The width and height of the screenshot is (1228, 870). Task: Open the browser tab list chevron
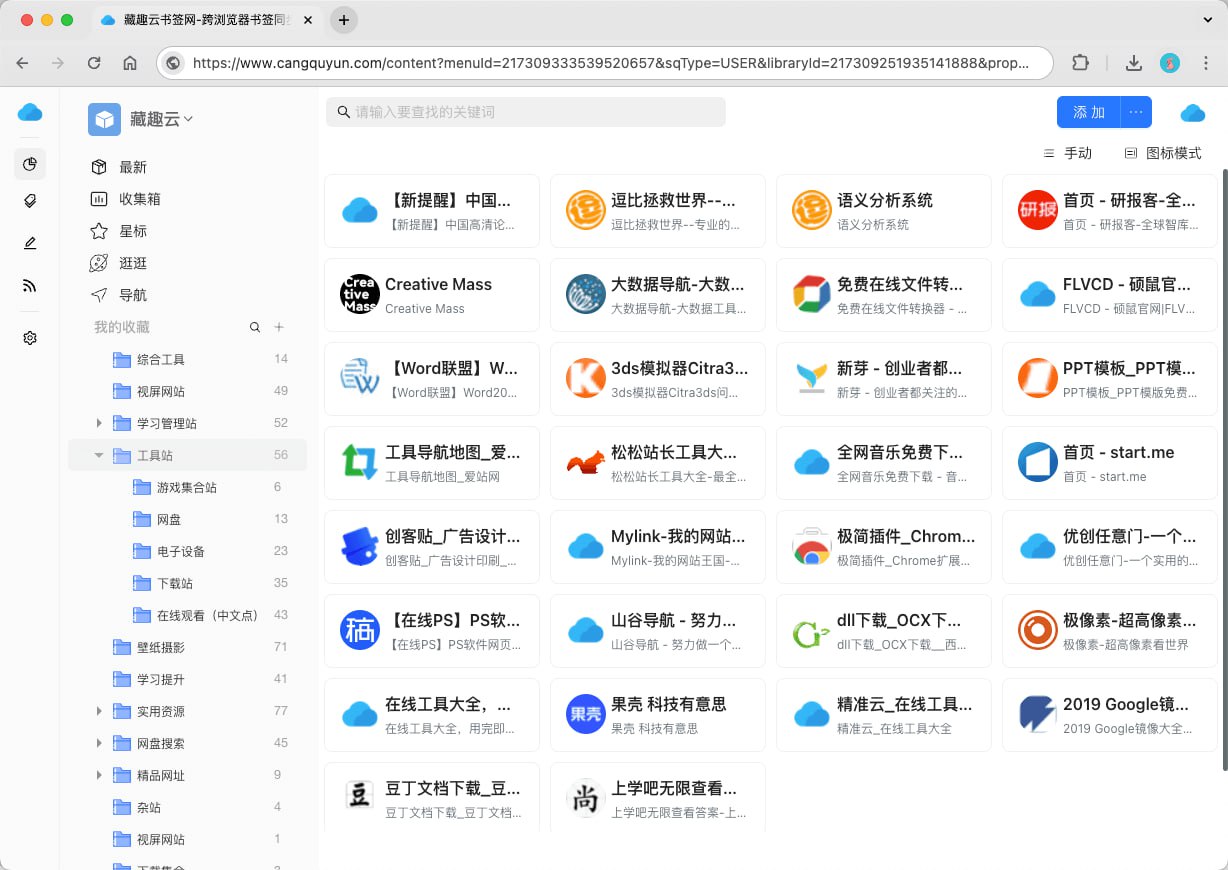(x=1207, y=19)
